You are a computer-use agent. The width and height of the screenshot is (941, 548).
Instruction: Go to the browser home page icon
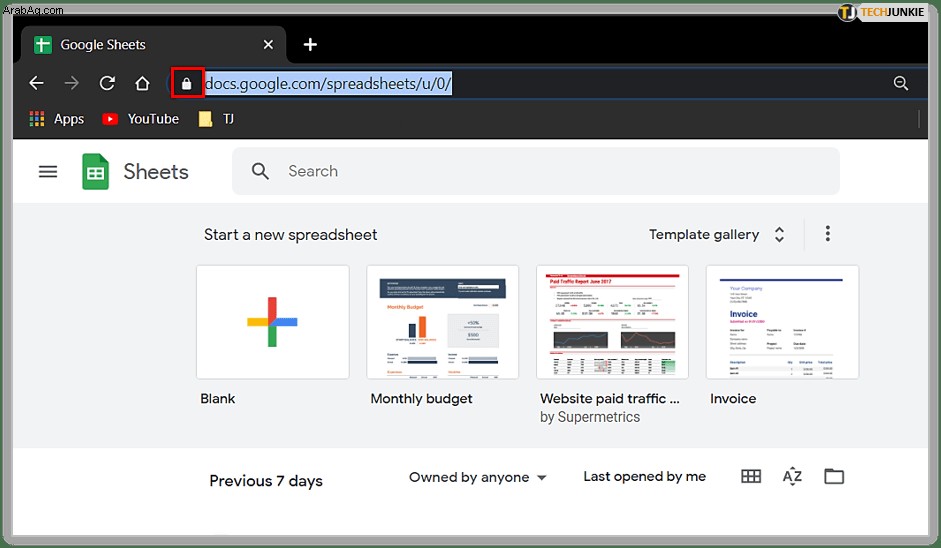point(142,83)
